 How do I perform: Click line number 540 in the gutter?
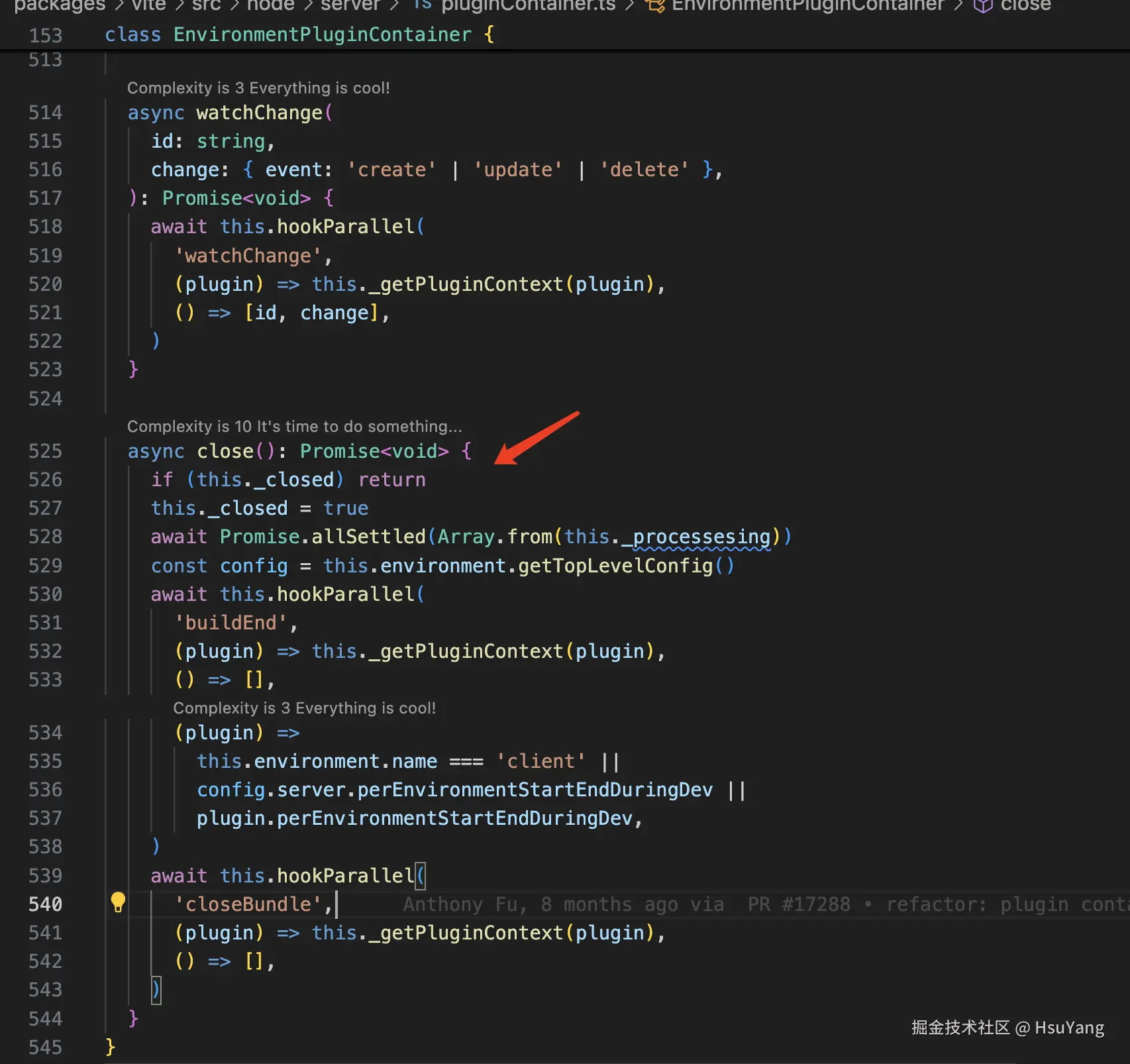tap(45, 904)
